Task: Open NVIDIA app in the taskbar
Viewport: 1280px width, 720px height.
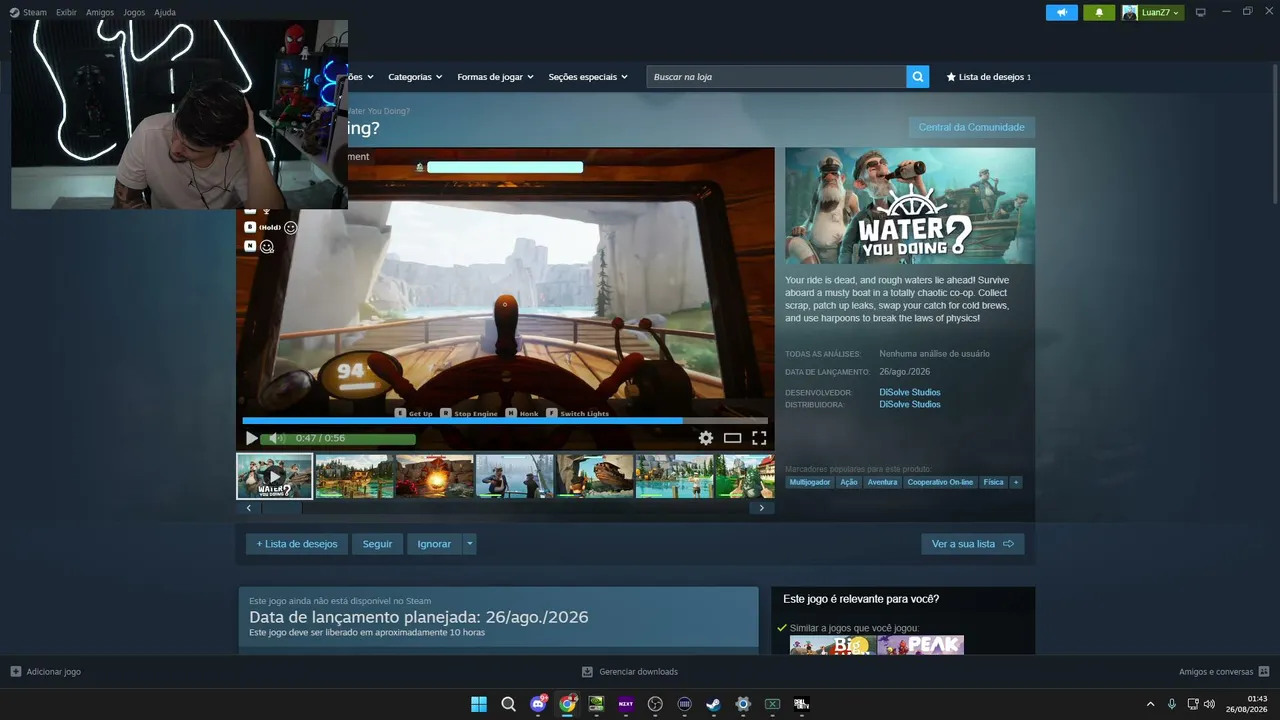Action: 596,704
